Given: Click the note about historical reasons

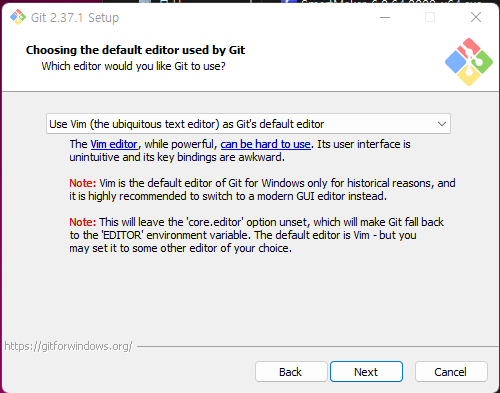Looking at the screenshot, I should point(262,189).
